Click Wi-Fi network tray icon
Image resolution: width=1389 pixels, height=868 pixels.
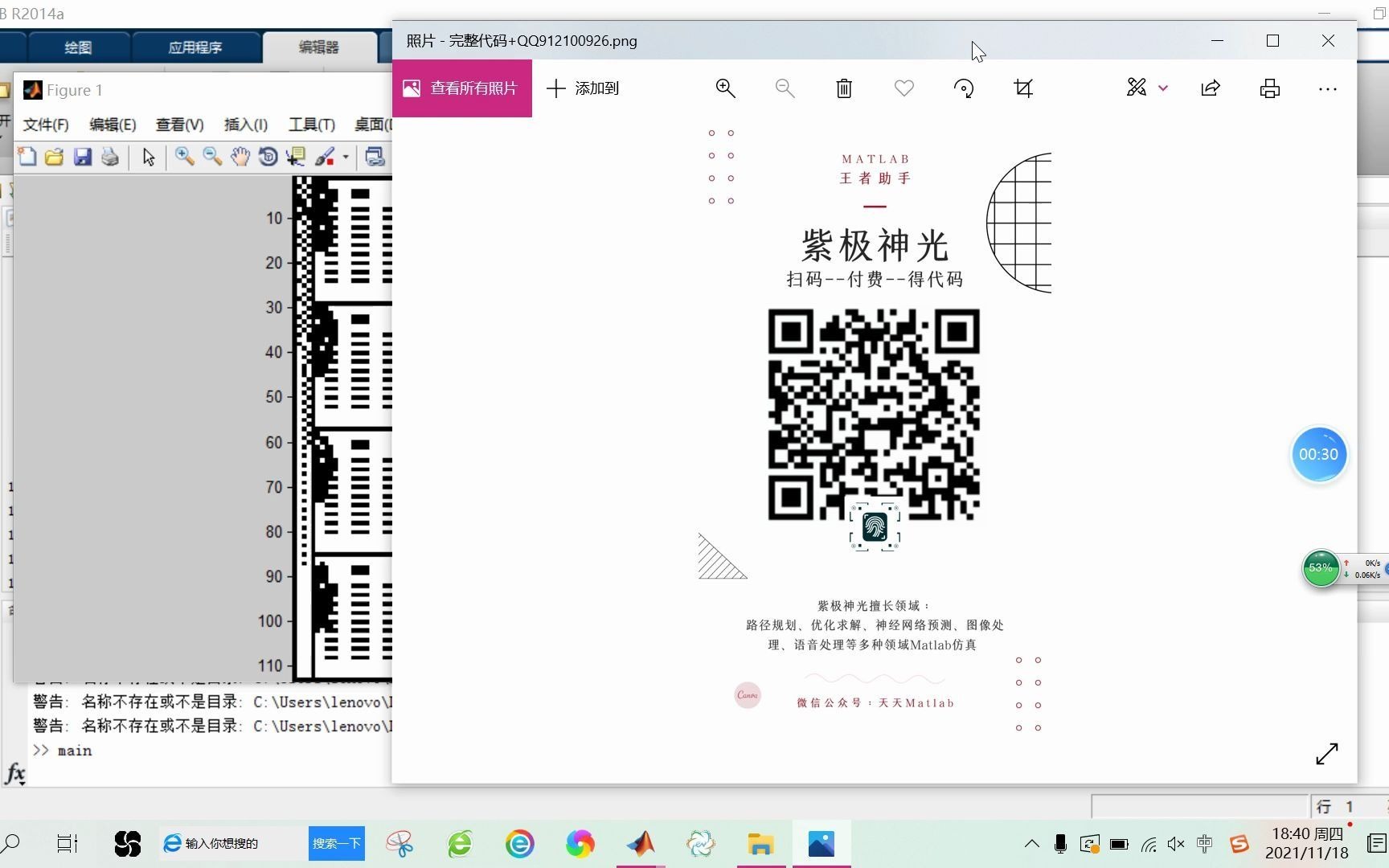click(1149, 844)
